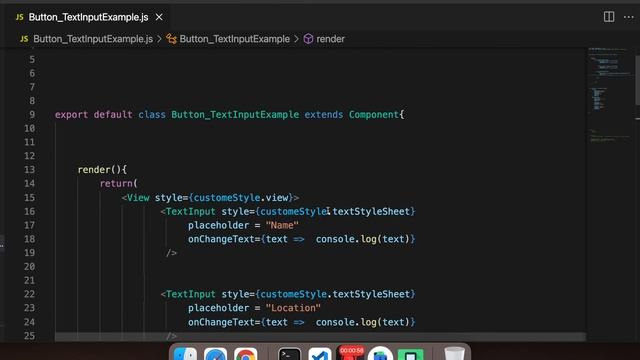Viewport: 640px width, 360px height.
Task: Select line number 9 in the gutter
Action: point(32,115)
